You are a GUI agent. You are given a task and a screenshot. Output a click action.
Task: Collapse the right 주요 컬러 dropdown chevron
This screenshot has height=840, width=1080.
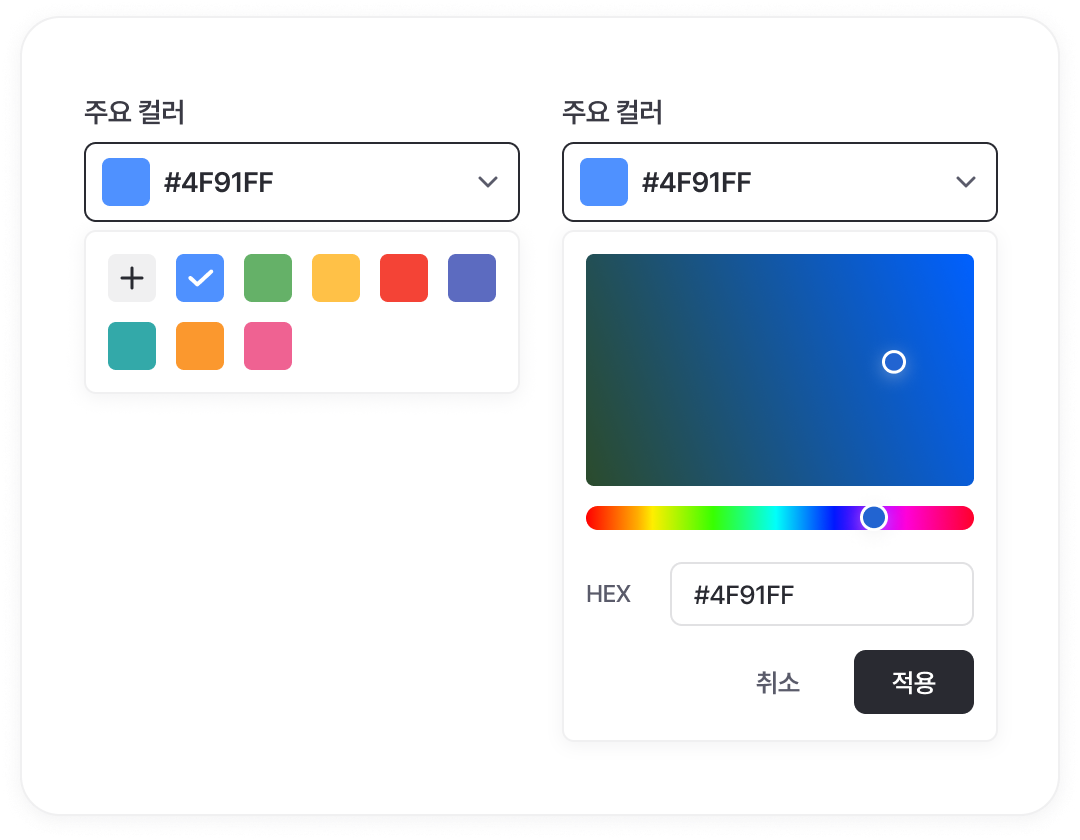[966, 182]
